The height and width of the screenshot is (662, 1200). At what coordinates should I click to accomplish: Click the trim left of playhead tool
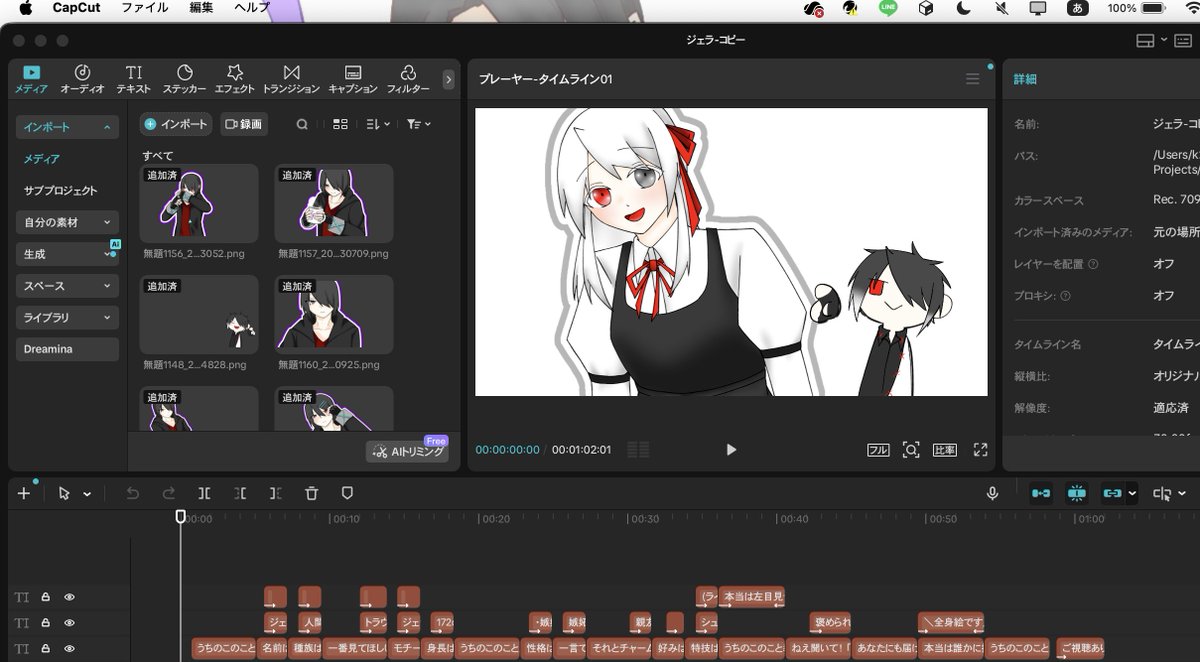[x=240, y=493]
